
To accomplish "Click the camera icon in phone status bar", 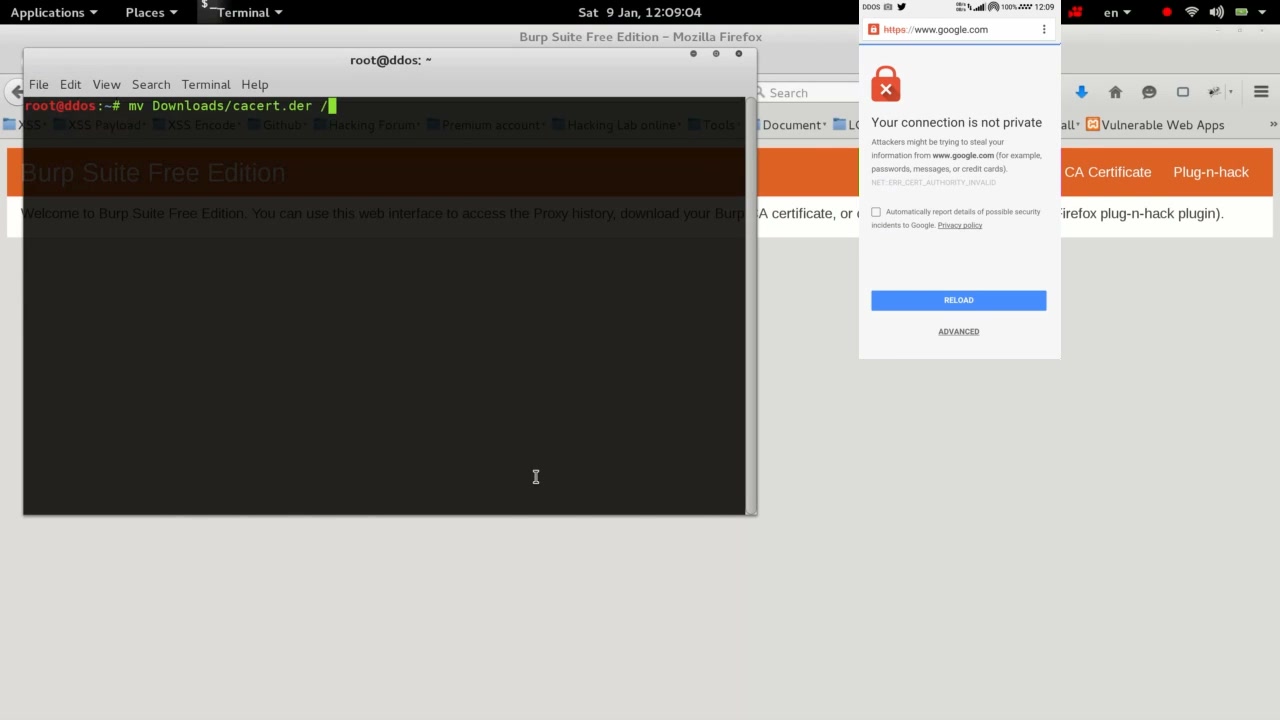I will [x=888, y=7].
